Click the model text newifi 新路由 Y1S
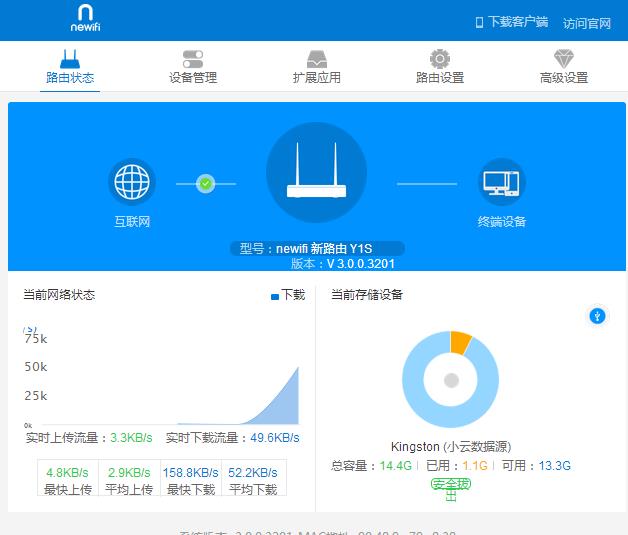The image size is (628, 535). [x=324, y=249]
